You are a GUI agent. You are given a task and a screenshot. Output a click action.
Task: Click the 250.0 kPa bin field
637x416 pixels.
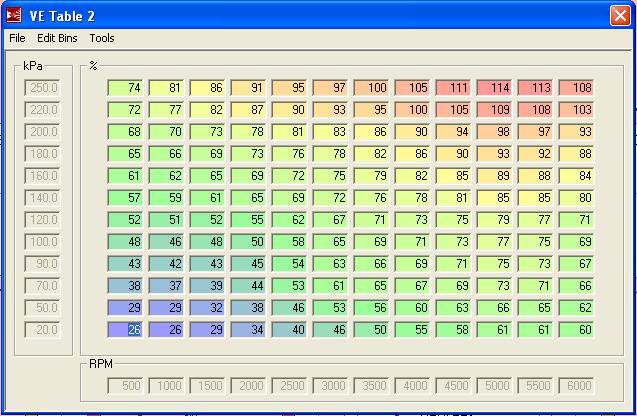click(41, 88)
